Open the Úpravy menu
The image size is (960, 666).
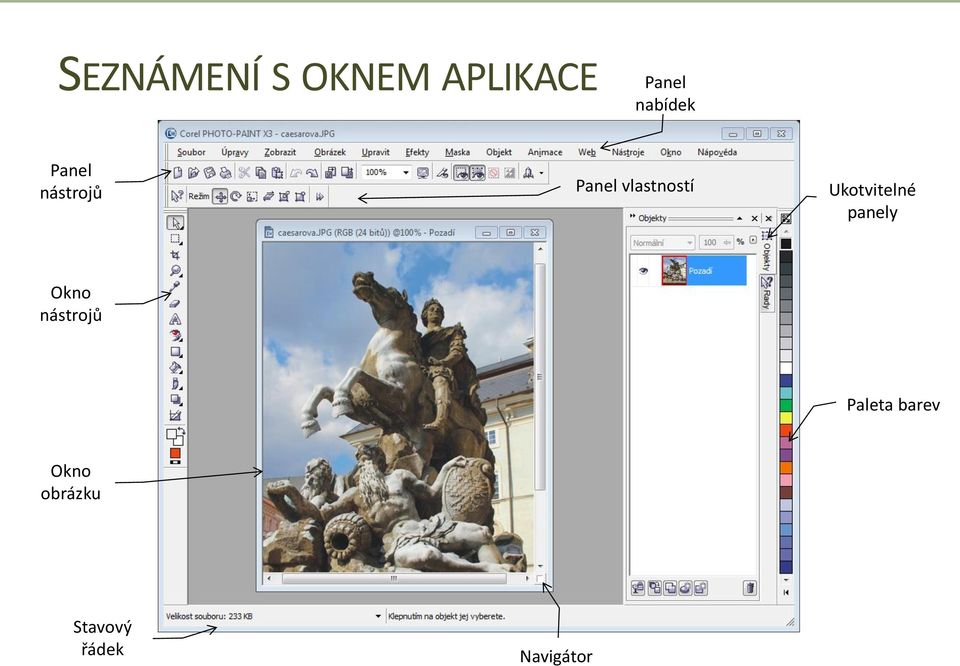tap(235, 152)
